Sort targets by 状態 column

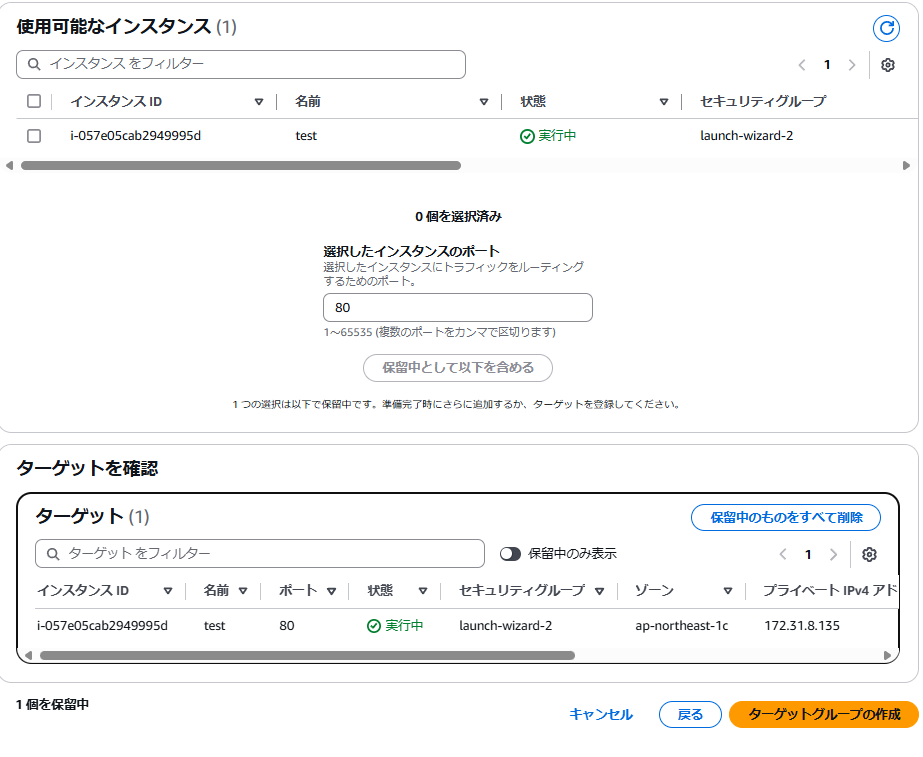423,591
